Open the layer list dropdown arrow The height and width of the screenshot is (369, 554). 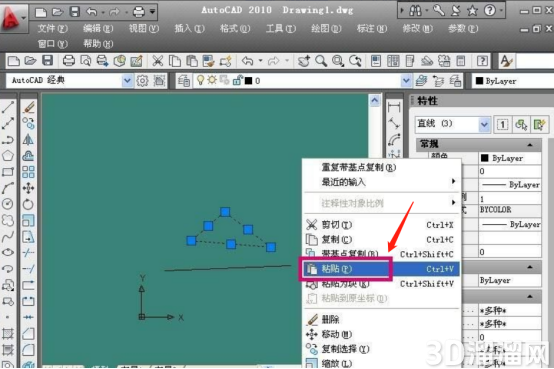click(406, 81)
